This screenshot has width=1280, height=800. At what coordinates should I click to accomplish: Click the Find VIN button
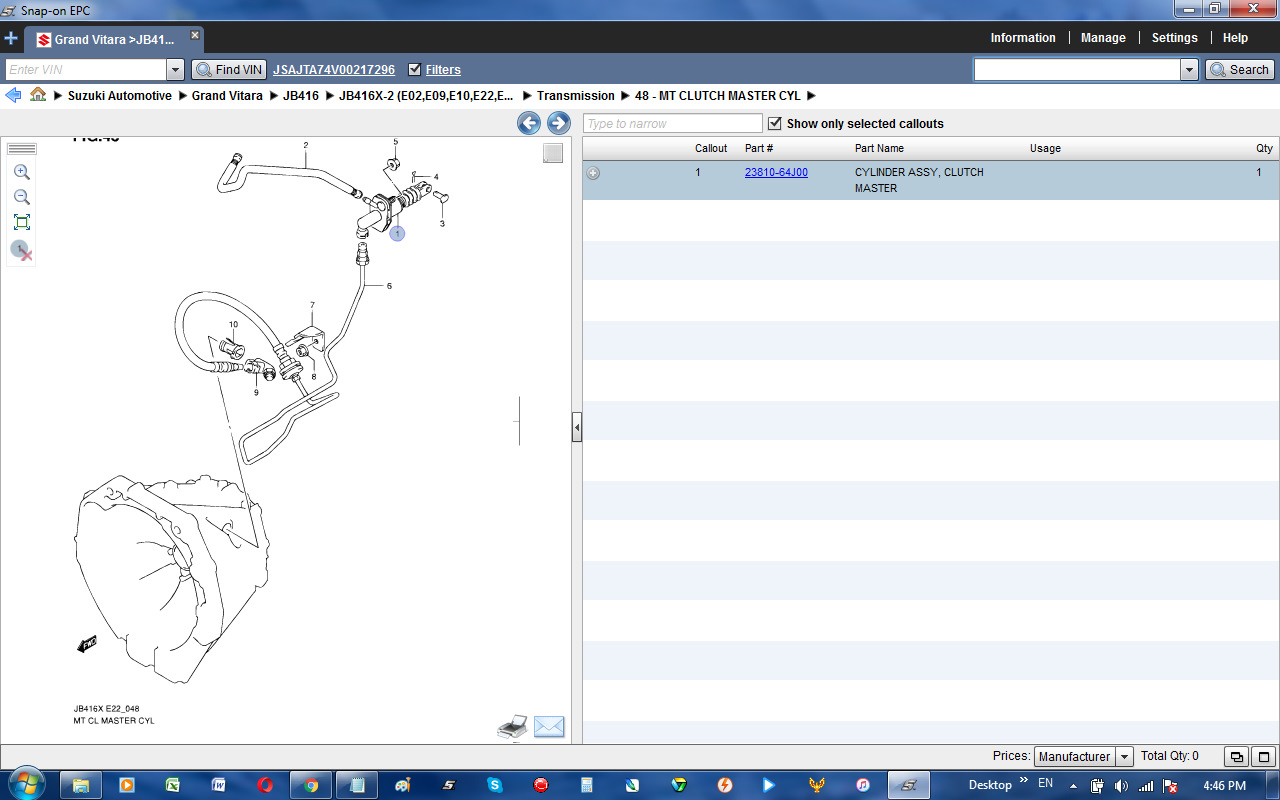[x=229, y=70]
